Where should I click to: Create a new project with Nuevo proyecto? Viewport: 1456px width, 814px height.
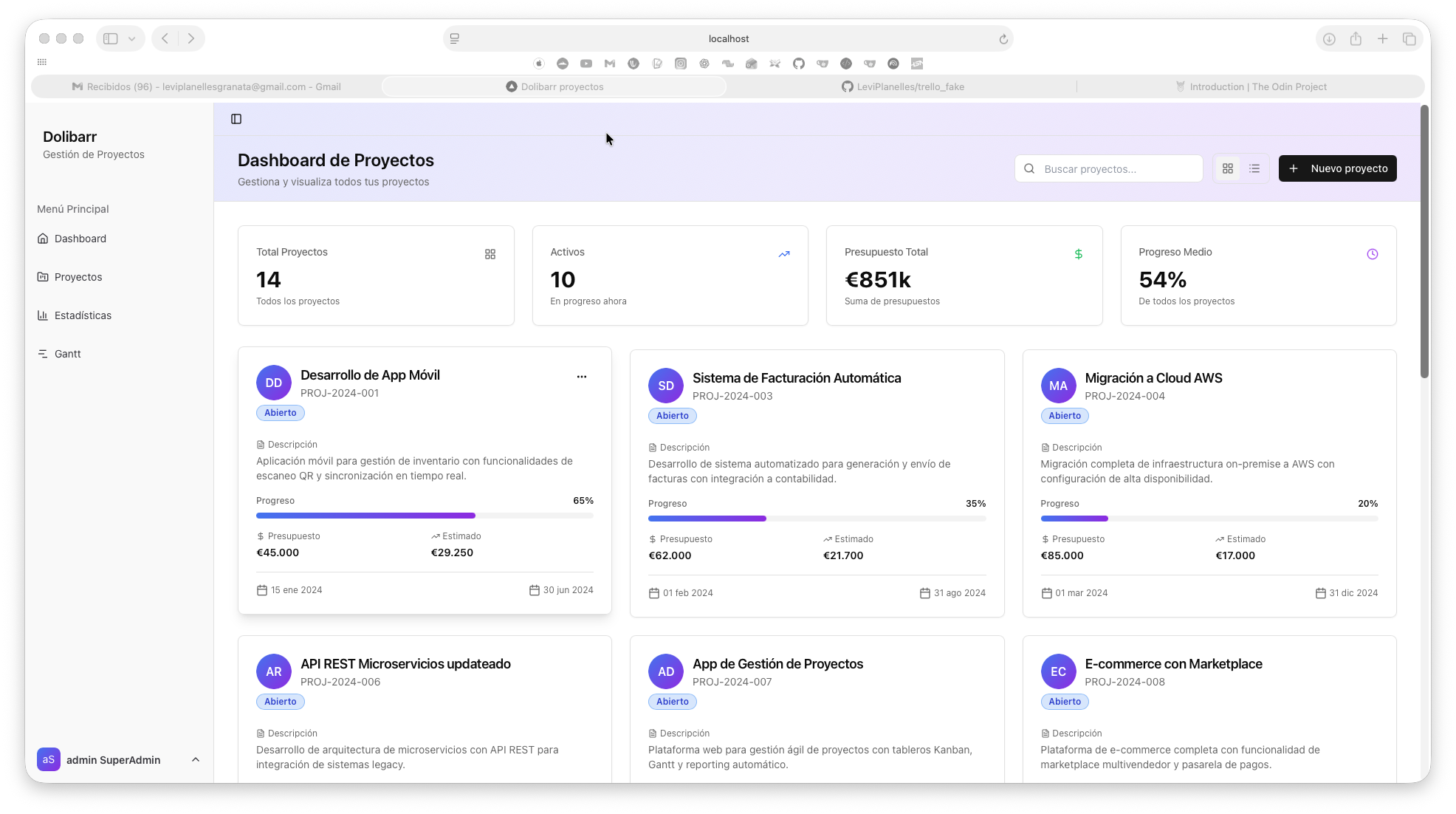click(1337, 168)
